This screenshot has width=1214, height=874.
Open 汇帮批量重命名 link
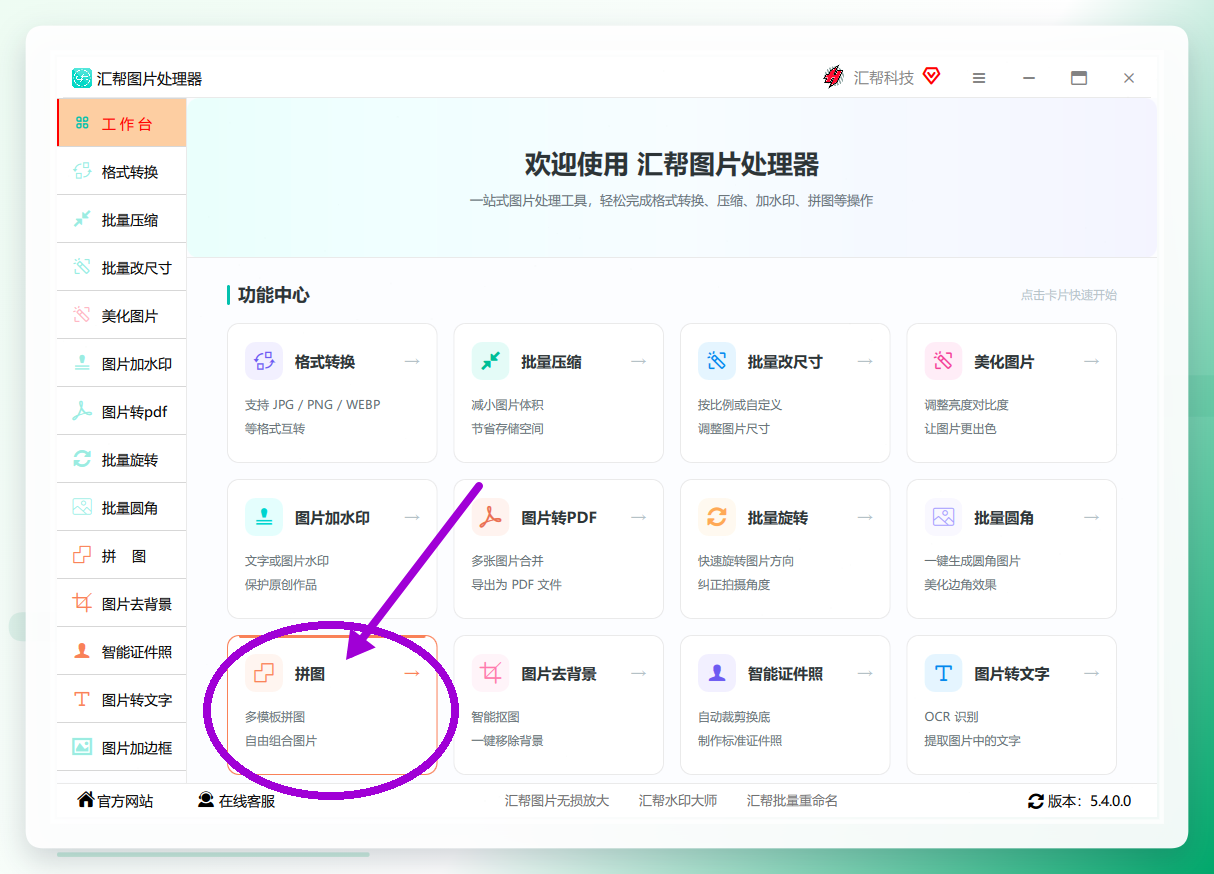coord(792,801)
